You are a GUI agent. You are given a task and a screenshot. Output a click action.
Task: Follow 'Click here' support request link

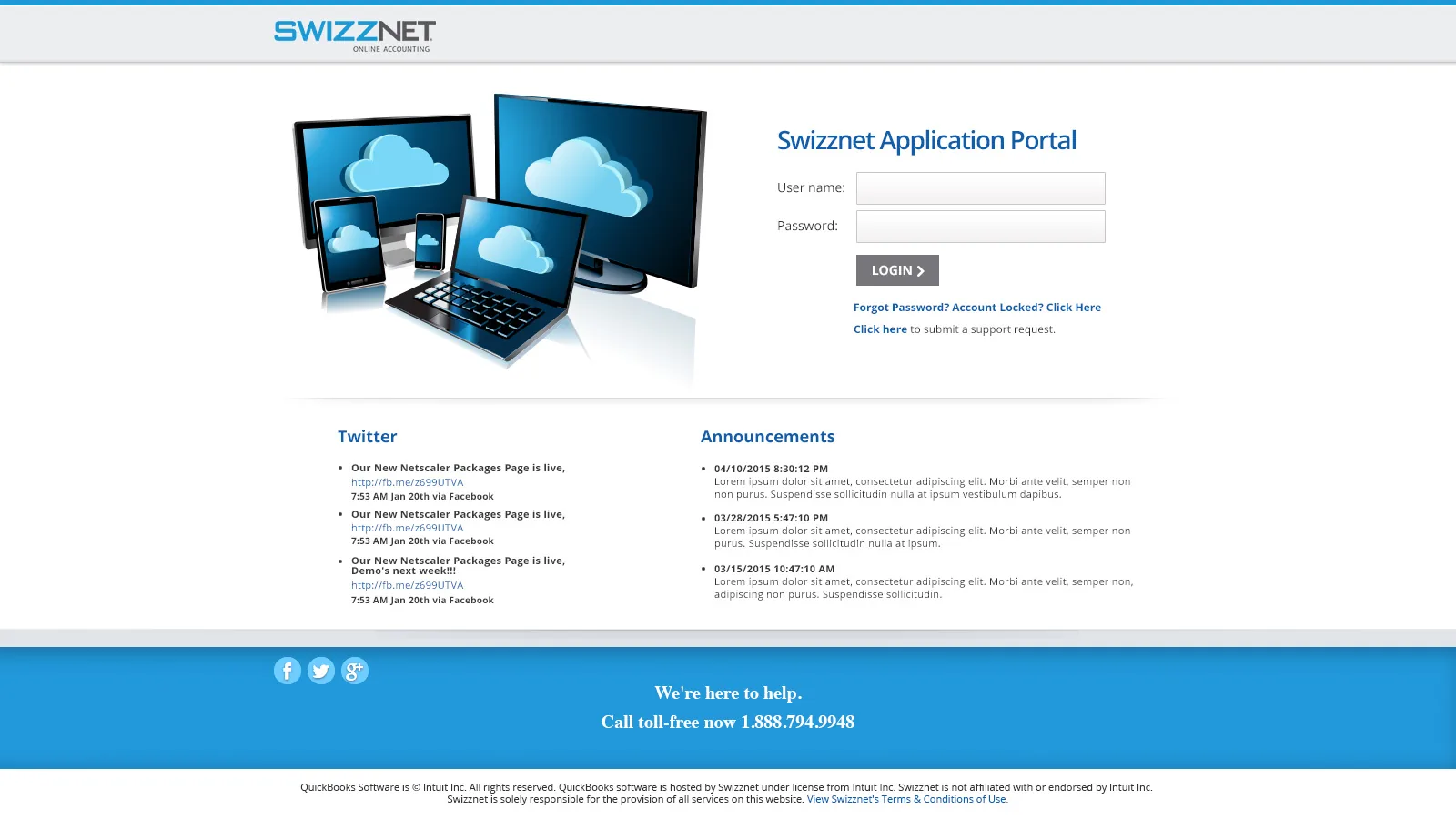[880, 329]
